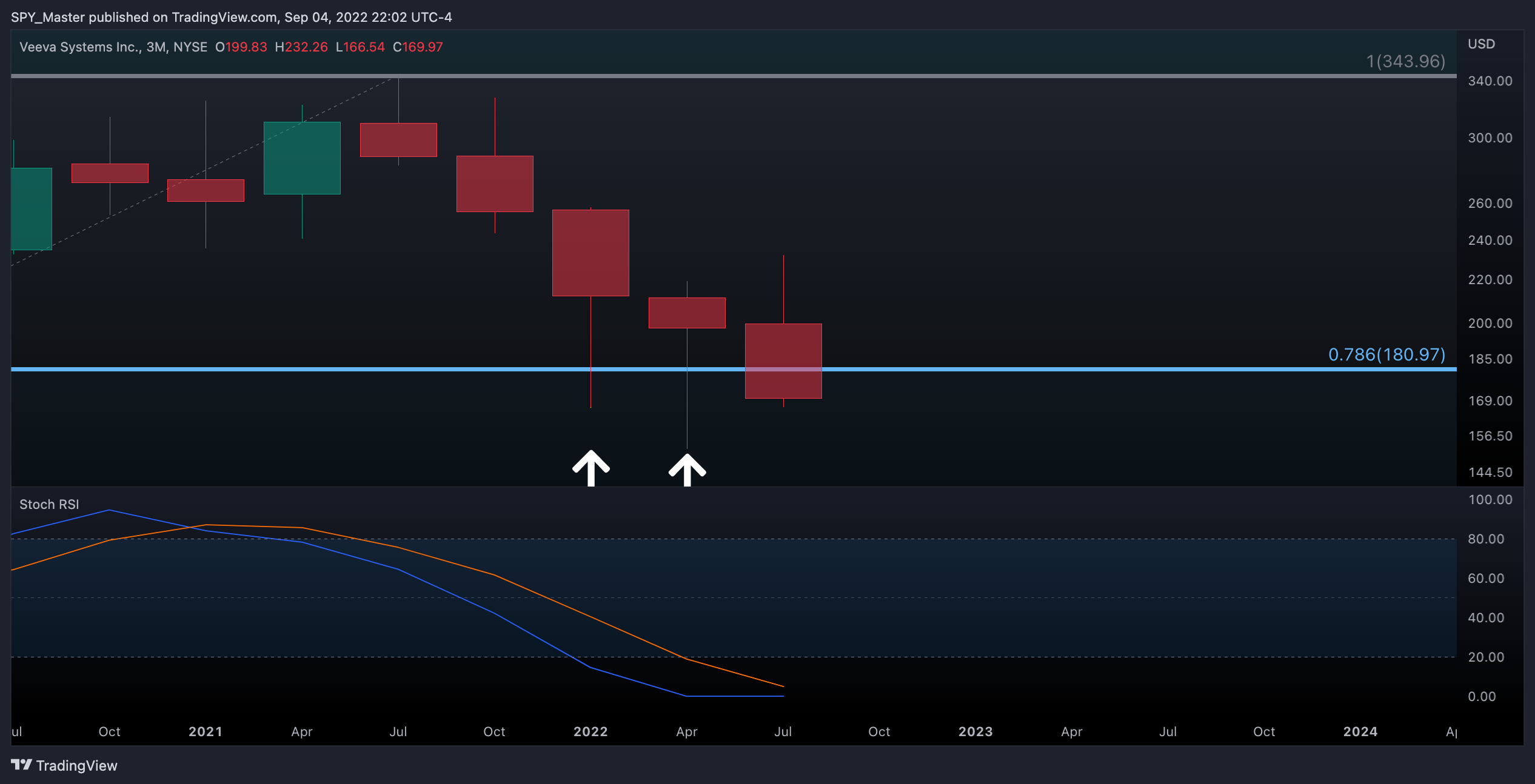Click the 40.00 Stoch RSI axis label
This screenshot has height=784, width=1535.
[x=1486, y=618]
